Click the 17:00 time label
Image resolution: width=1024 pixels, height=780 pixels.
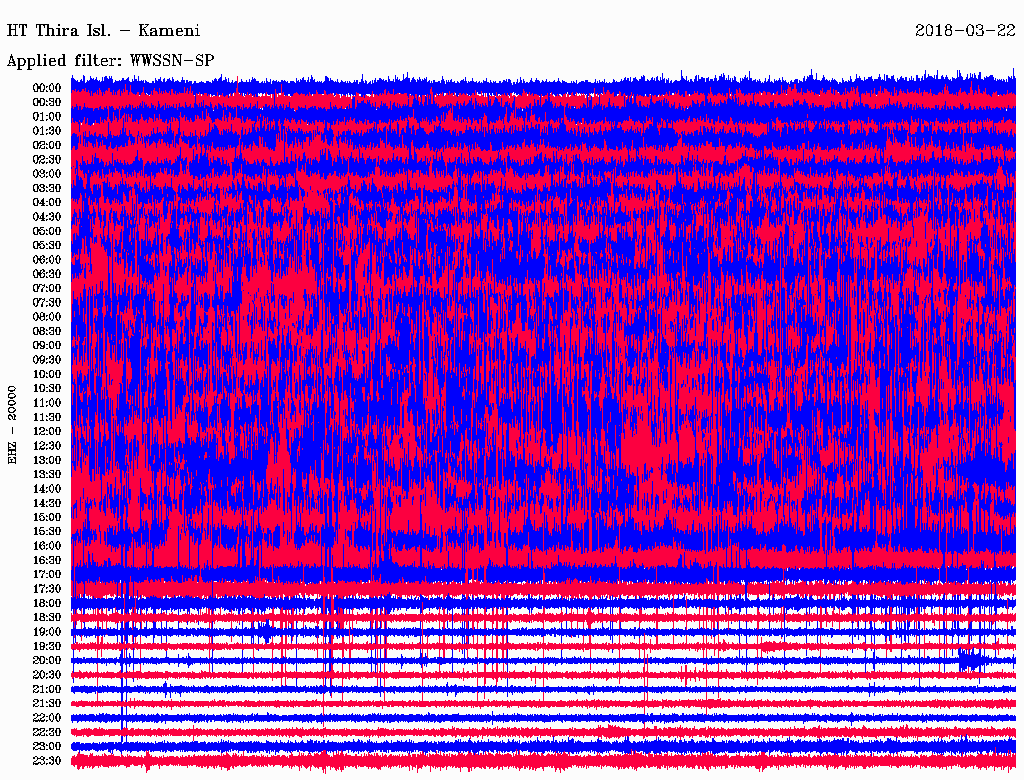tap(47, 574)
